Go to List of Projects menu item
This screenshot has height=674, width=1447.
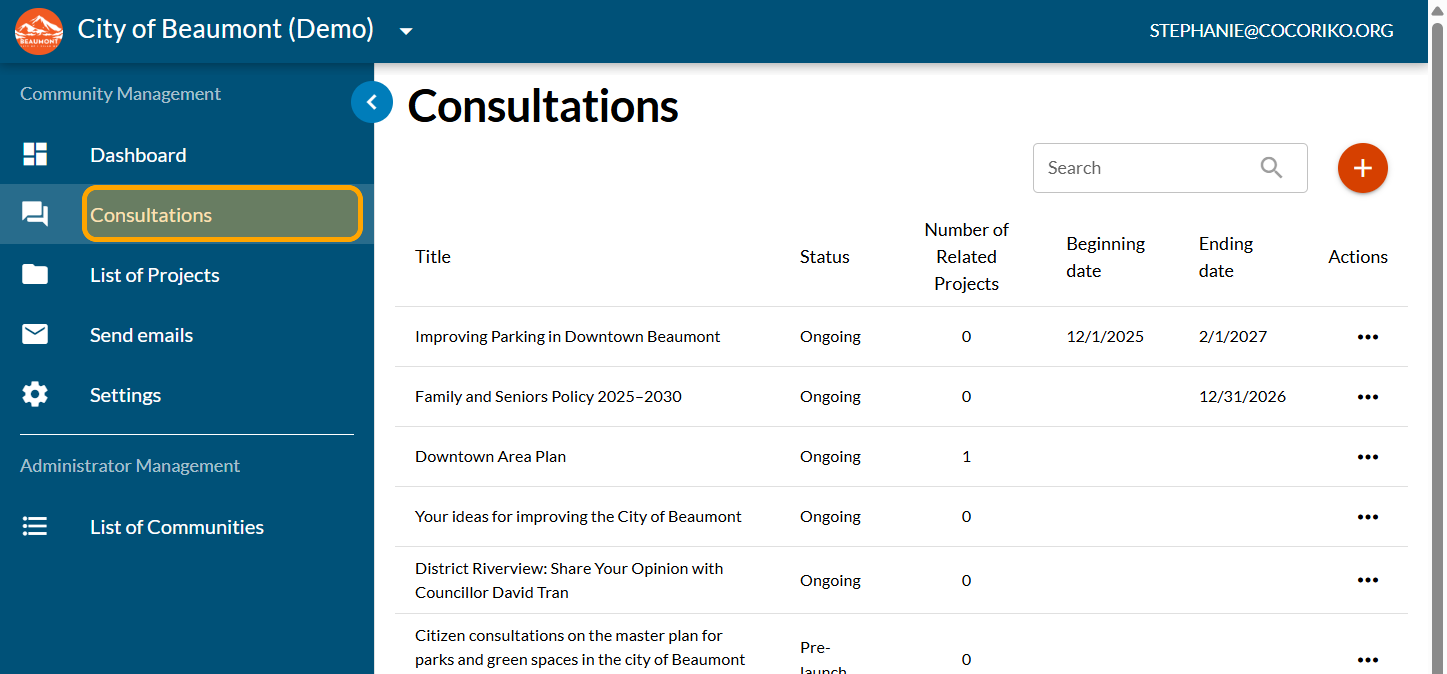tap(155, 275)
